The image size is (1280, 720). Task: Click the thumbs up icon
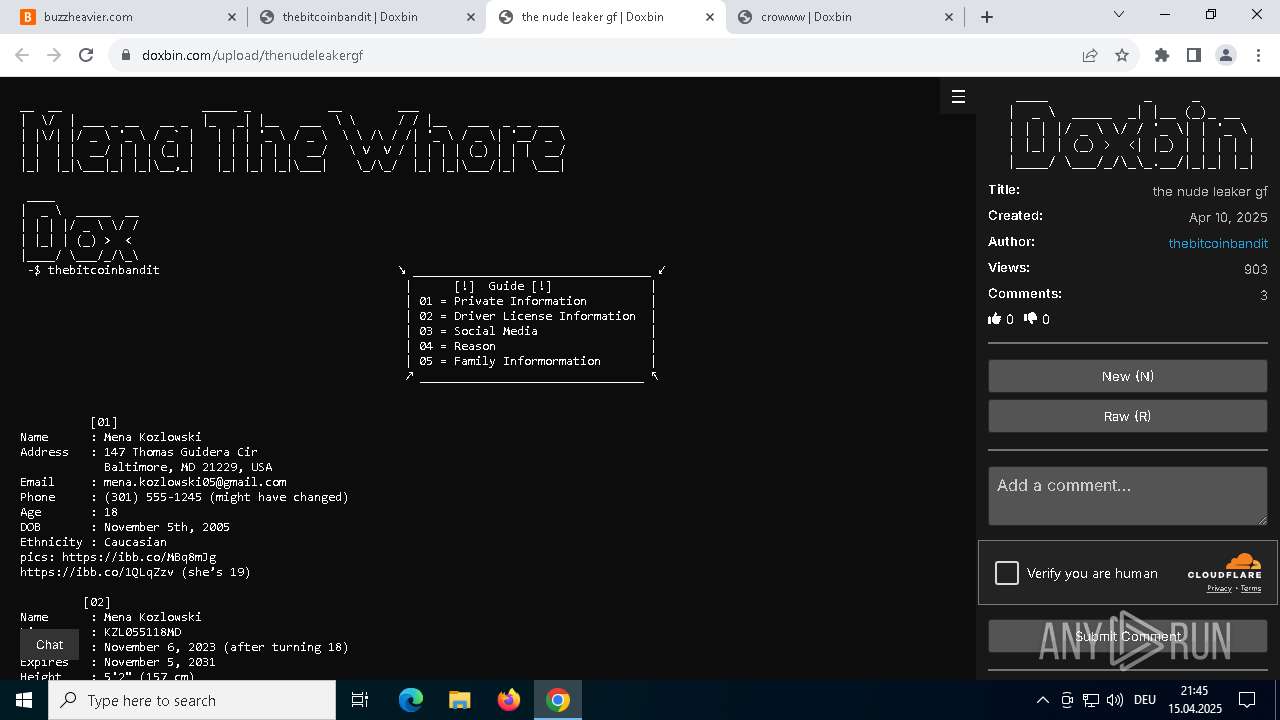[x=994, y=319]
